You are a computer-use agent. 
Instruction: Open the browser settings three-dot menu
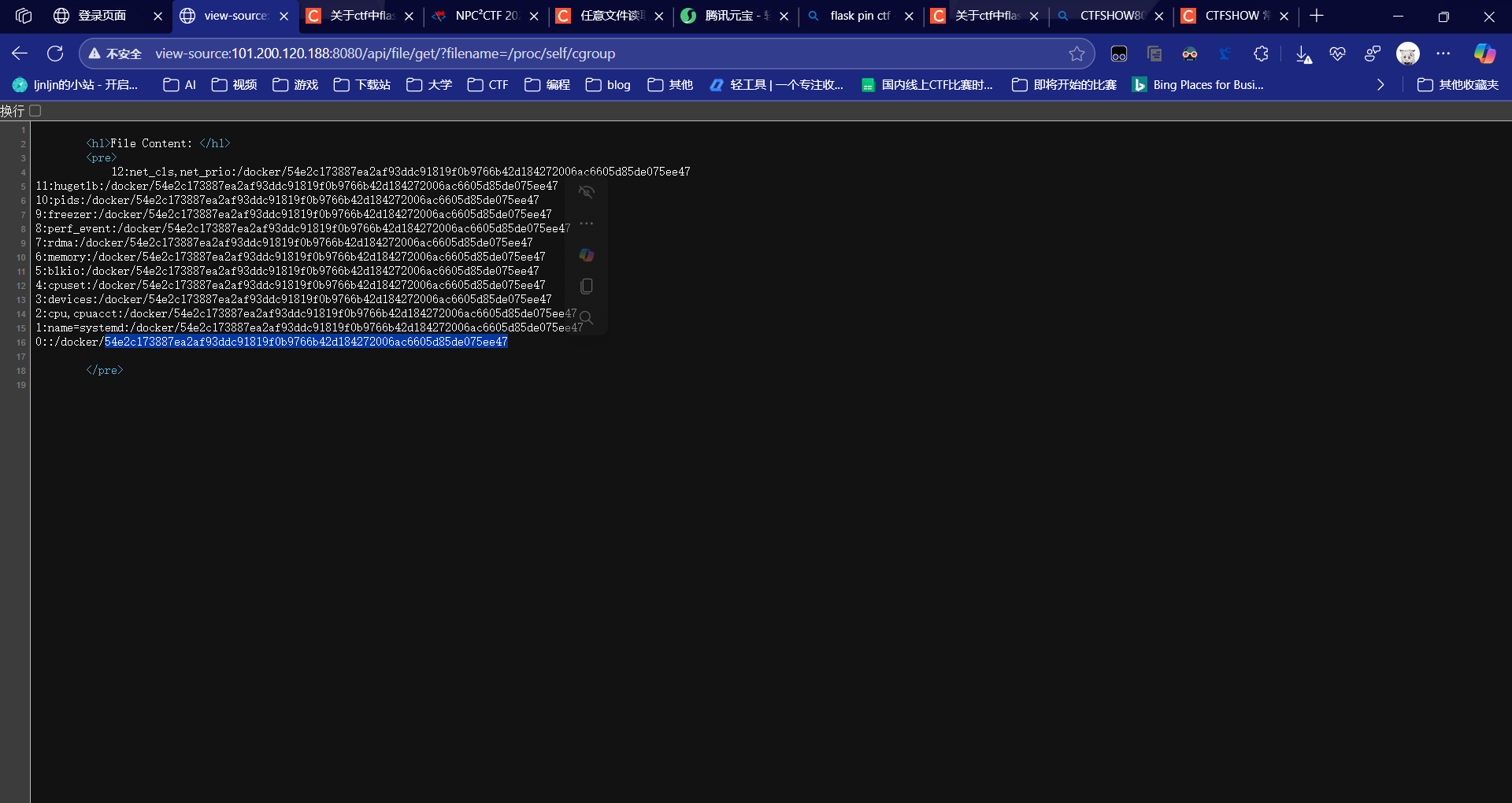pos(1444,54)
